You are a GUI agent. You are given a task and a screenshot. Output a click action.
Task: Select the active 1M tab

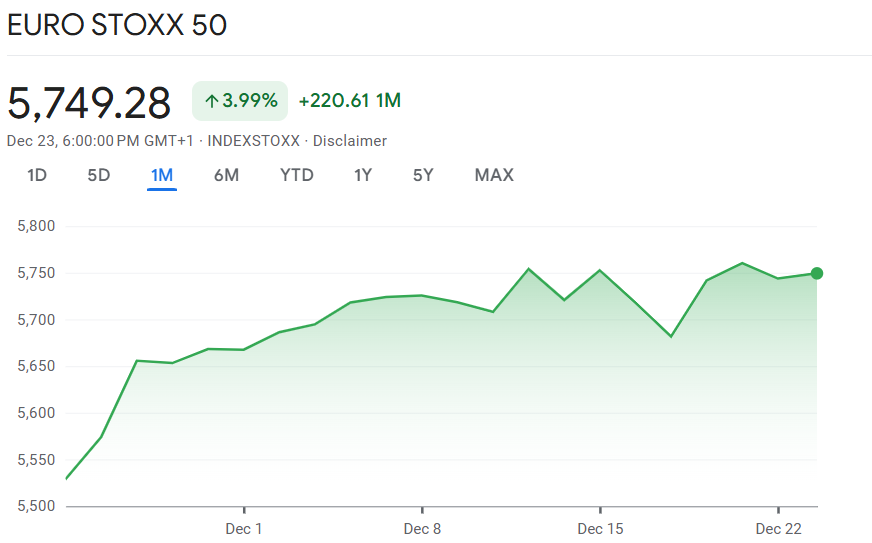[x=162, y=175]
